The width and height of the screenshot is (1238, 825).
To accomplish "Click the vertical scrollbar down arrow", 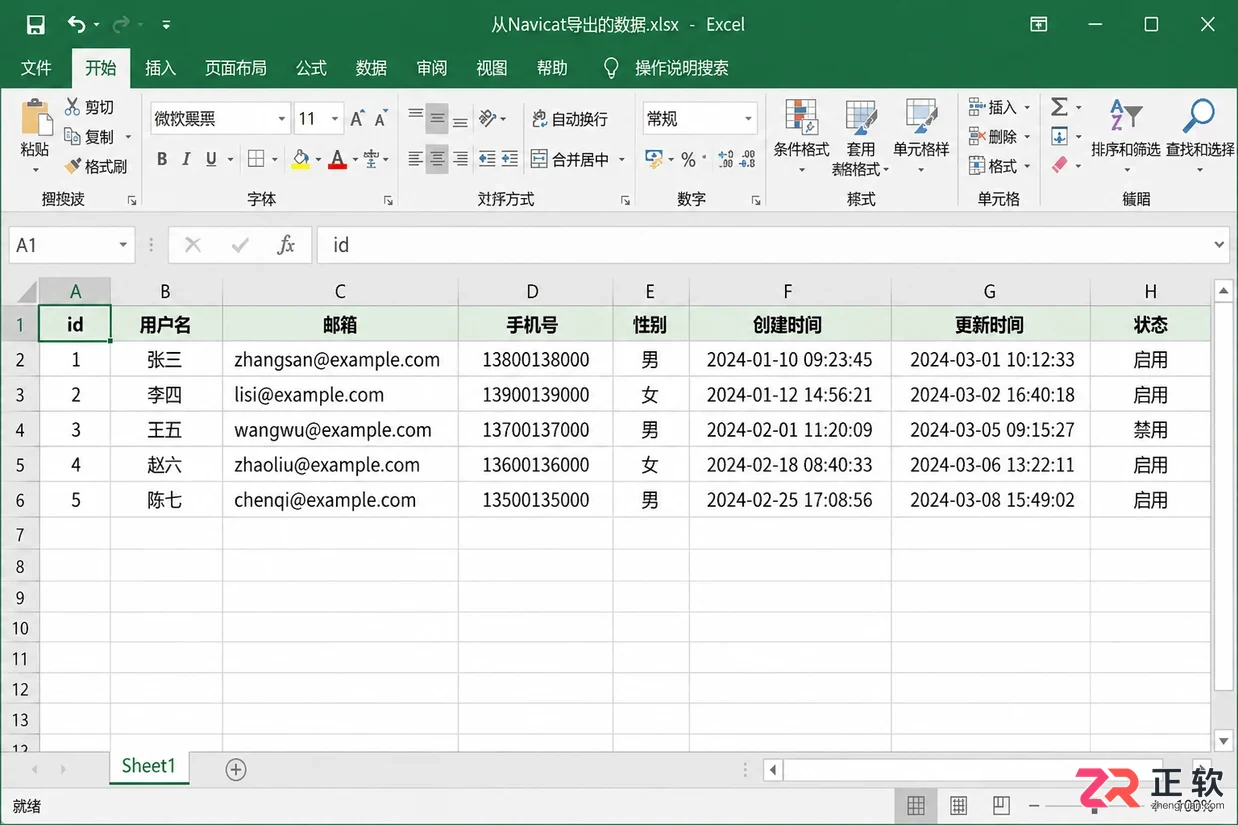I will tap(1223, 741).
